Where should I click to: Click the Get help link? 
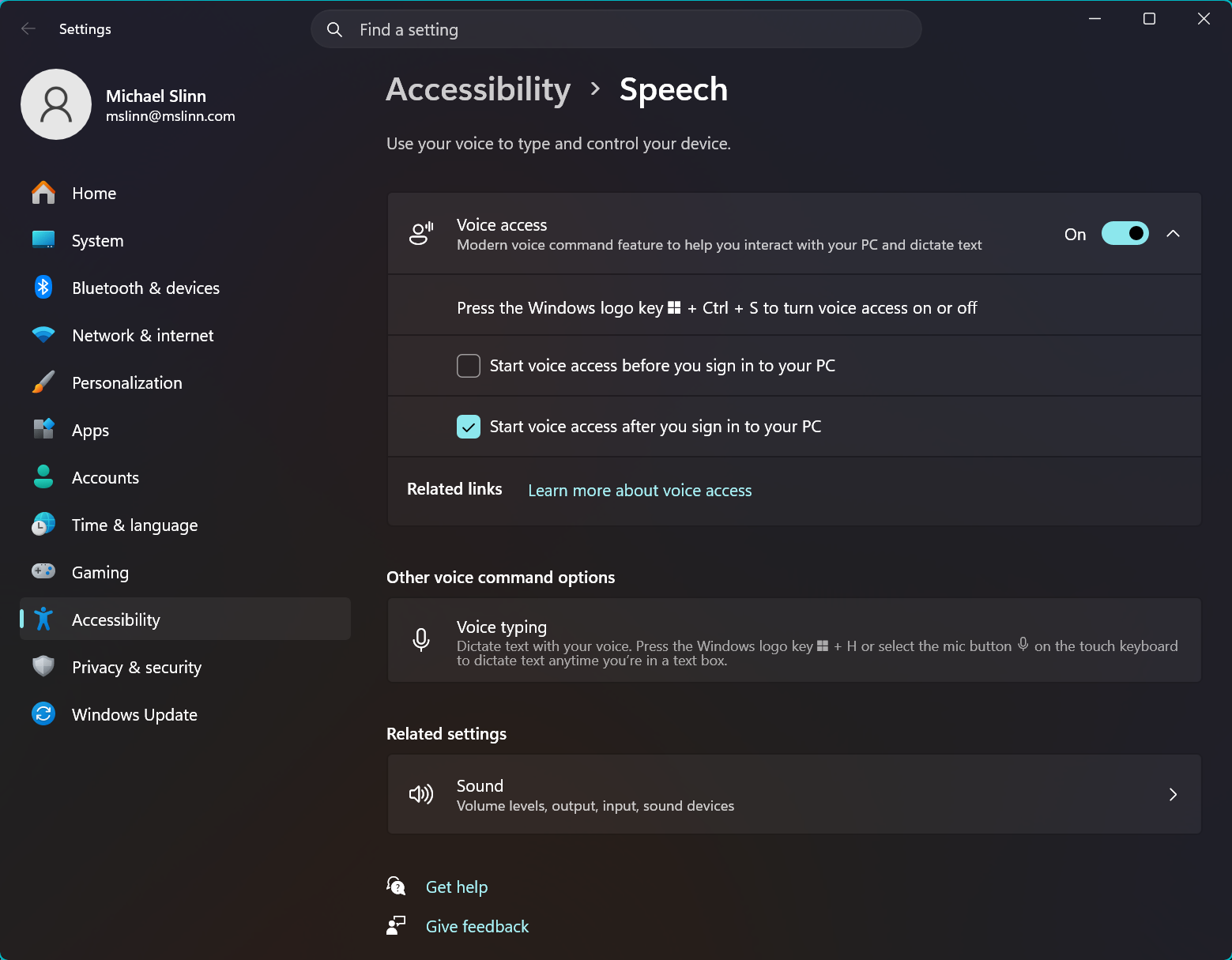tap(456, 887)
